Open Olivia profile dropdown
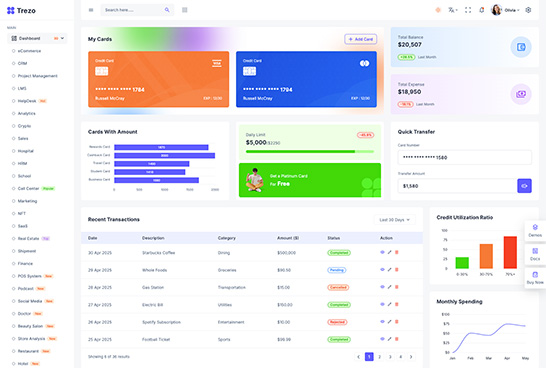This screenshot has height=368, width=546. (505, 10)
